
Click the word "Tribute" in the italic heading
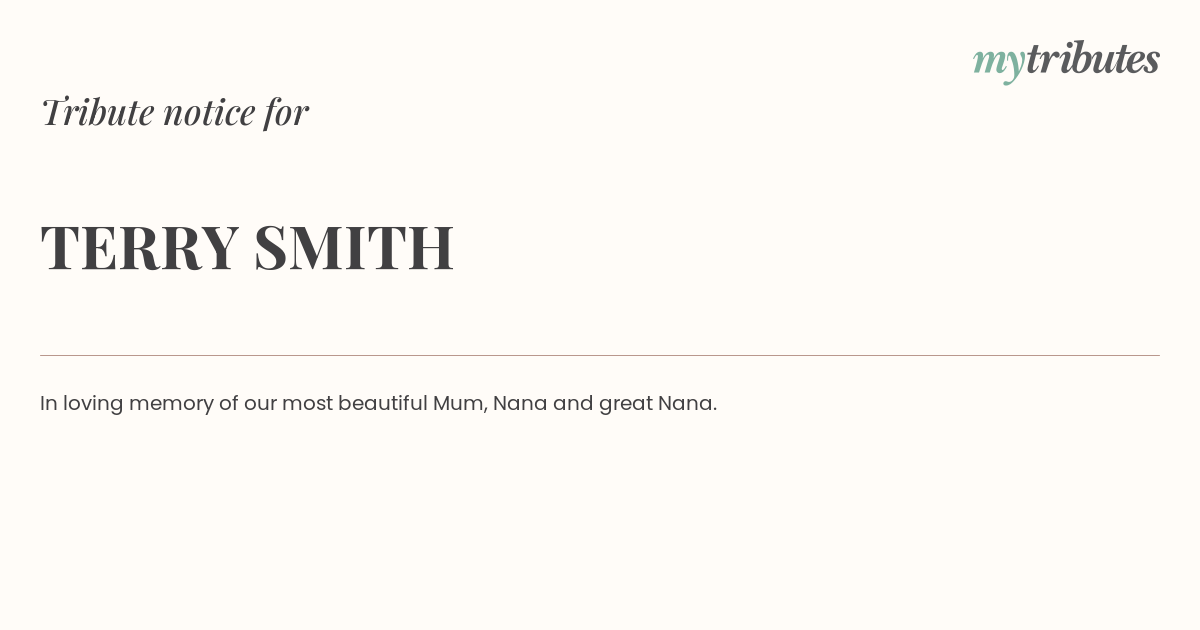98,112
